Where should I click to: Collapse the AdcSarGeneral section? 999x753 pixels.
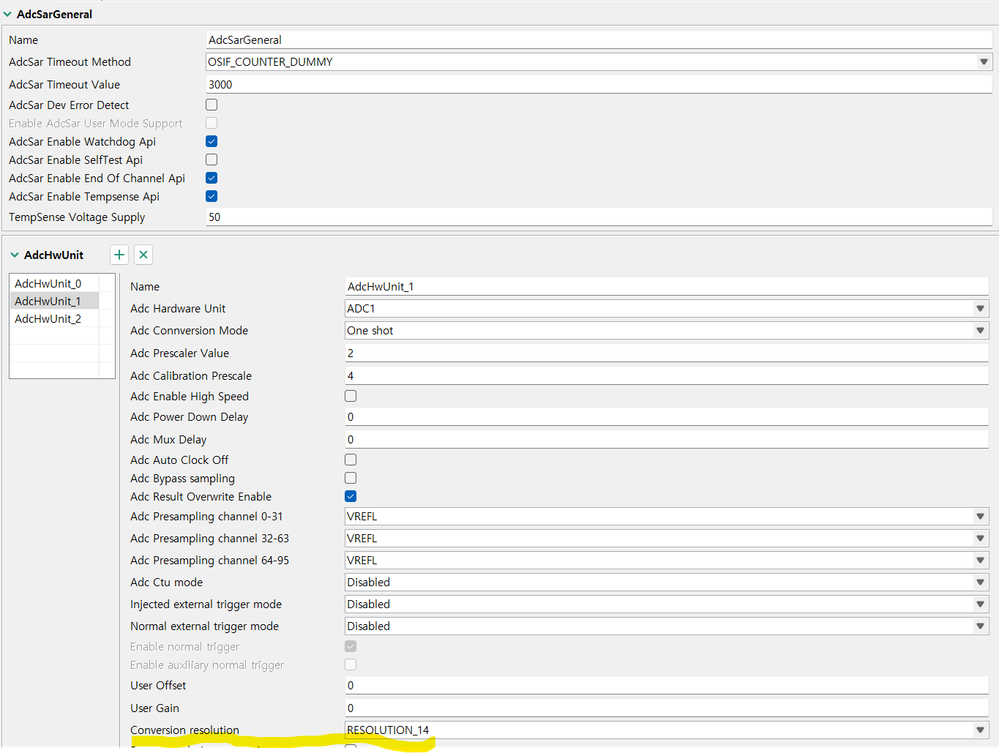tap(8, 14)
